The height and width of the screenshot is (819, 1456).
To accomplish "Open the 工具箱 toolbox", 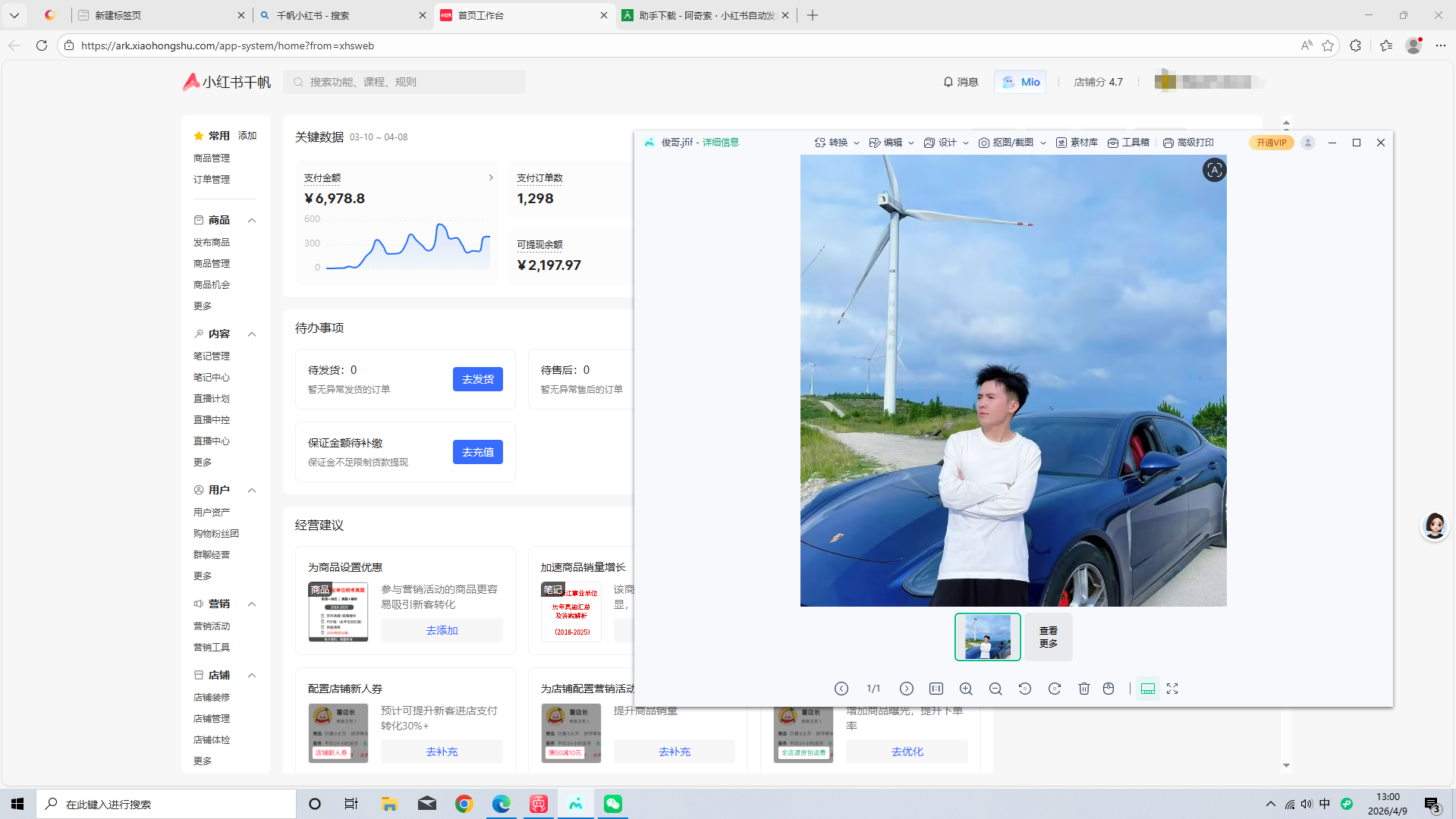I will [x=1129, y=142].
